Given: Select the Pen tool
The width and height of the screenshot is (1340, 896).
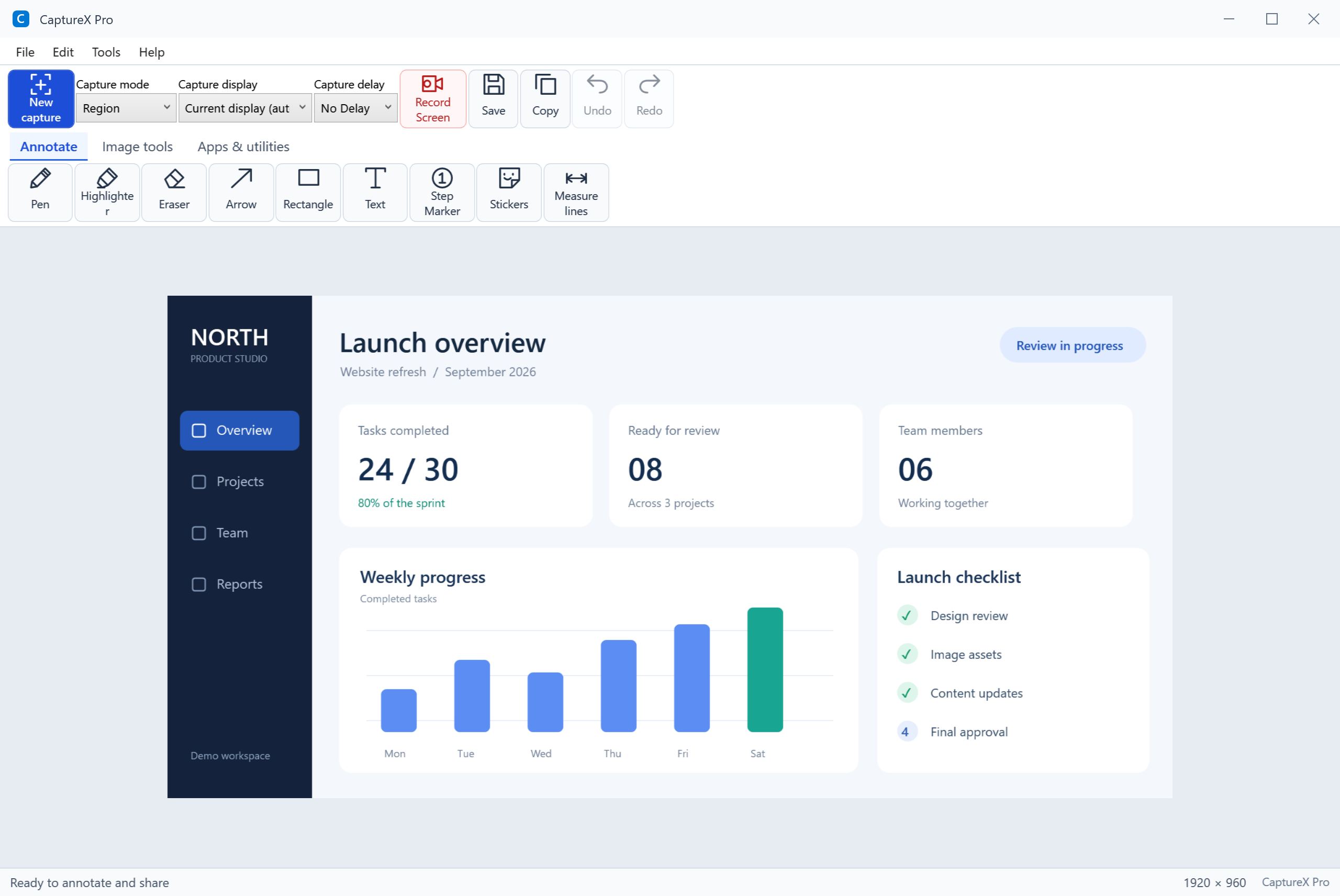Looking at the screenshot, I should point(40,193).
